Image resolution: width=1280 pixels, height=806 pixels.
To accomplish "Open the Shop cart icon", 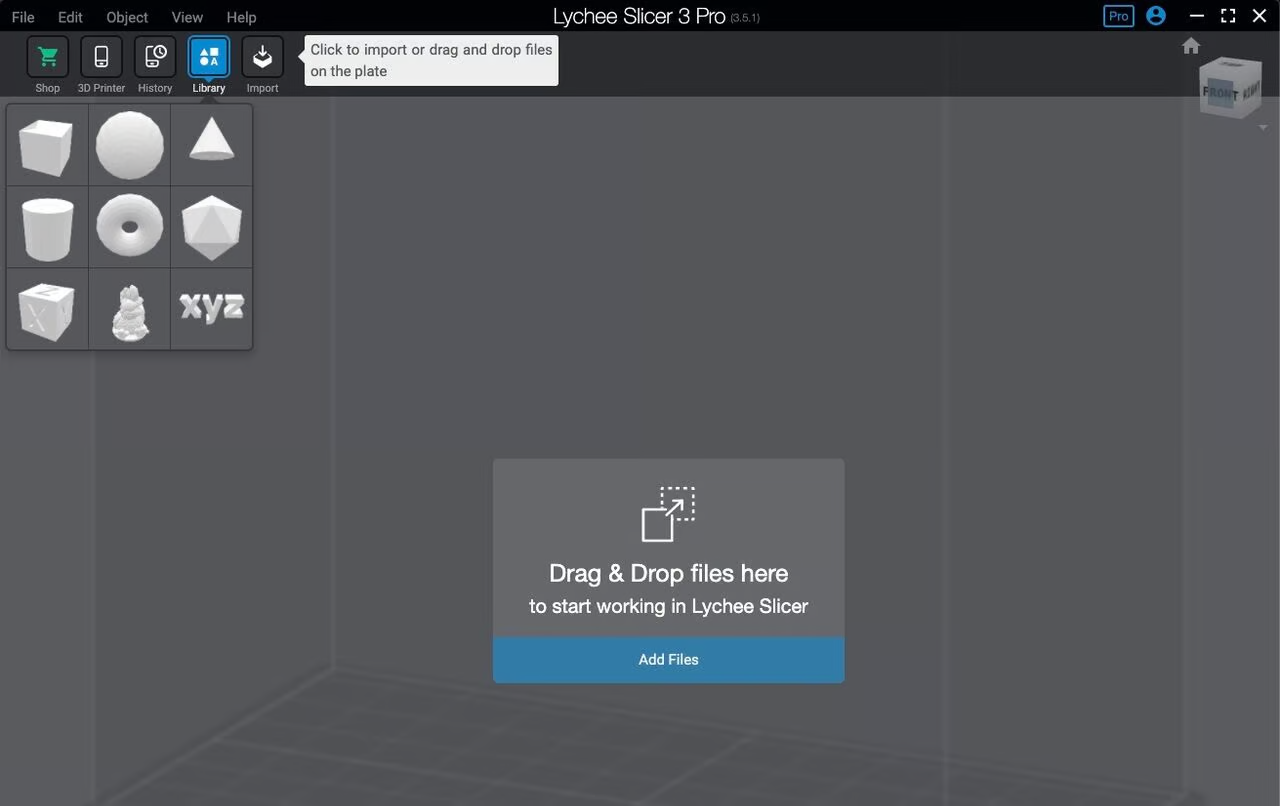I will 47,58.
